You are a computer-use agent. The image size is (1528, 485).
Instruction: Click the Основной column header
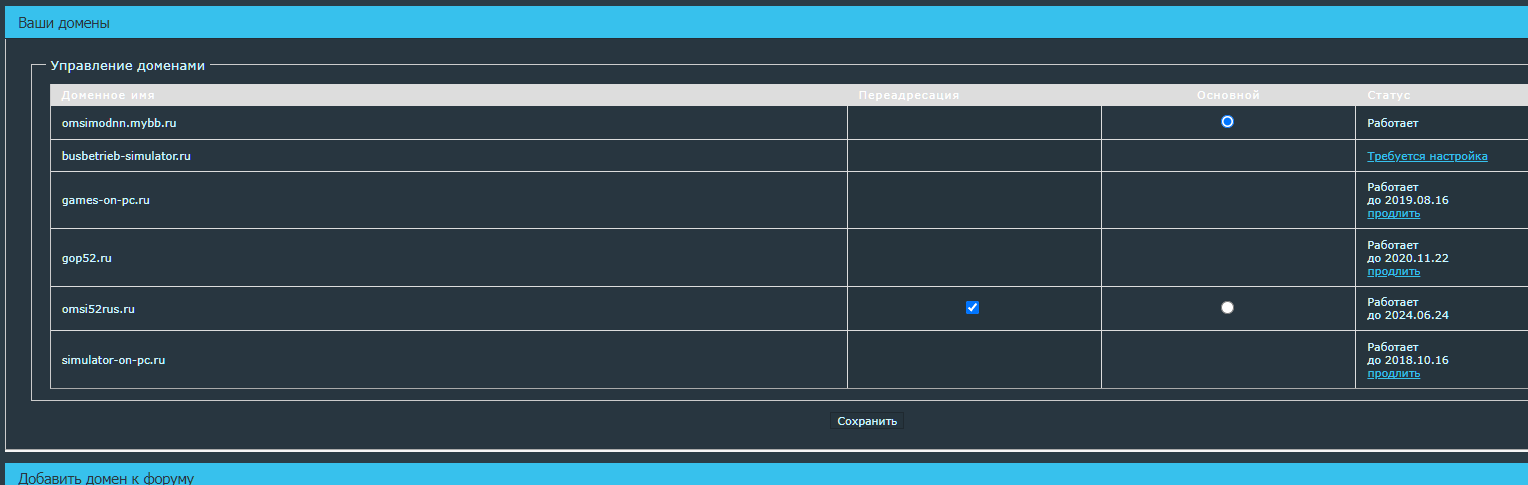(x=1227, y=95)
